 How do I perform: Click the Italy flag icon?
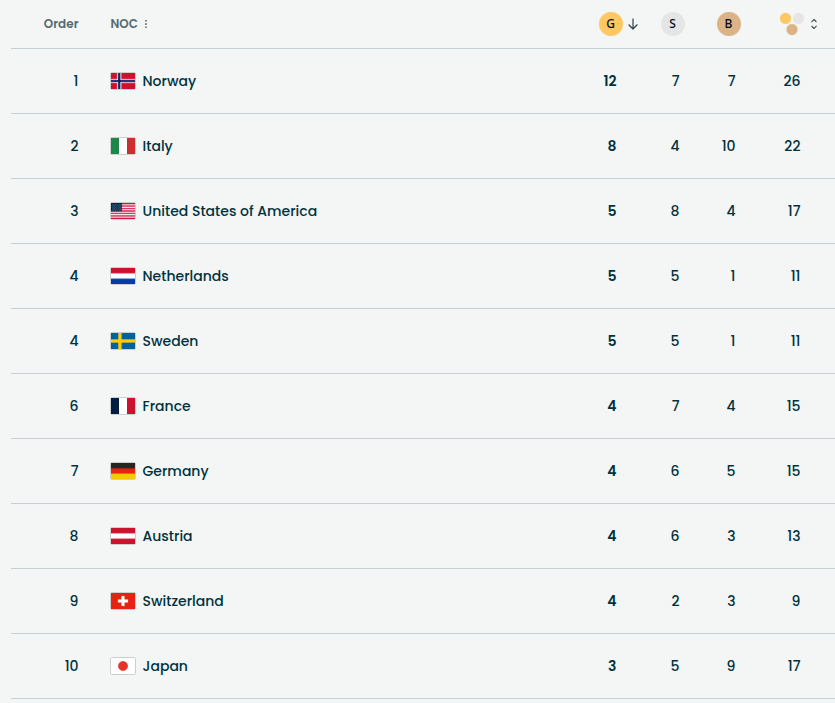[x=122, y=146]
